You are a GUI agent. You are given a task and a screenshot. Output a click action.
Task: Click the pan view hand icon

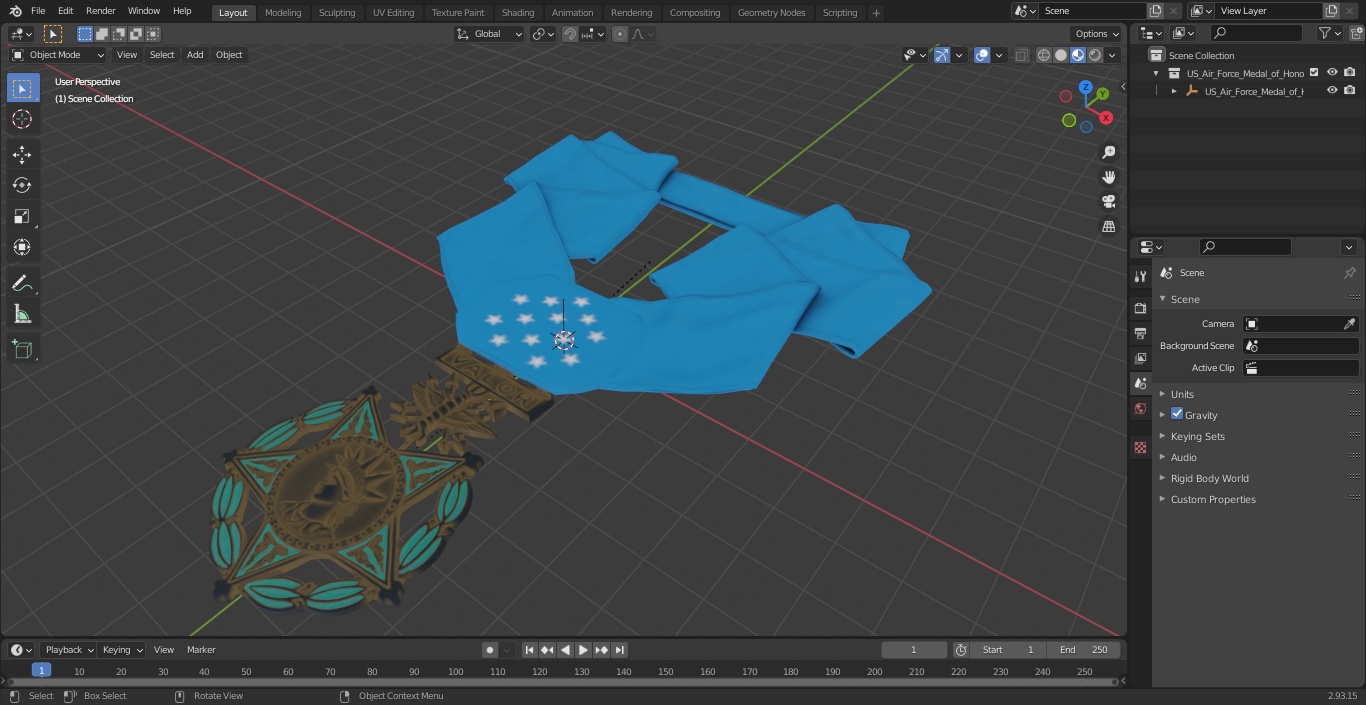(1108, 177)
